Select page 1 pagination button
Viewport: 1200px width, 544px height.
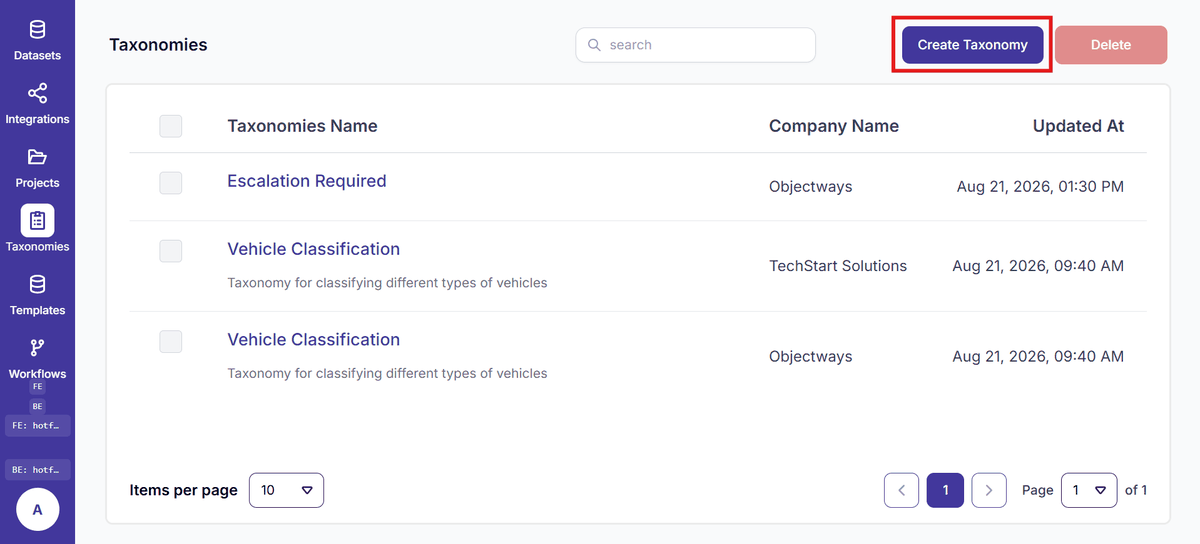point(945,490)
